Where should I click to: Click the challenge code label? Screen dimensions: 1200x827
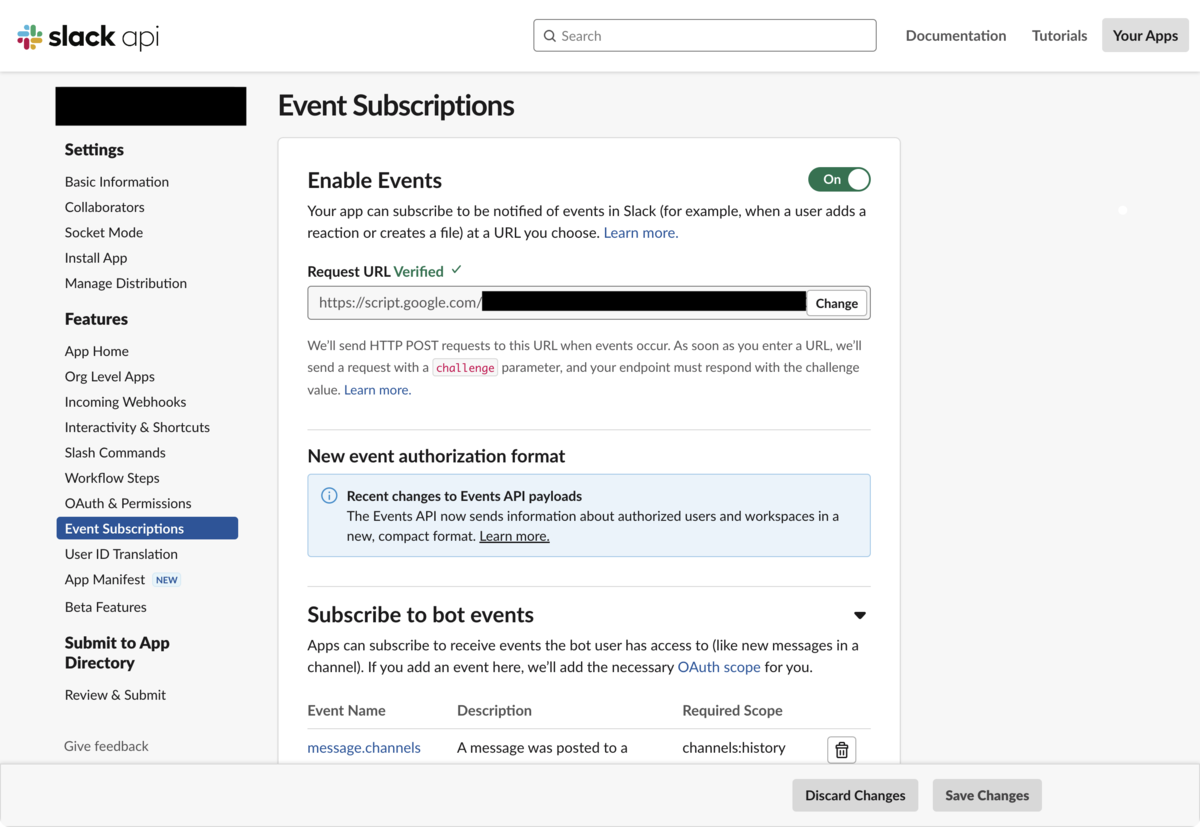click(x=465, y=368)
